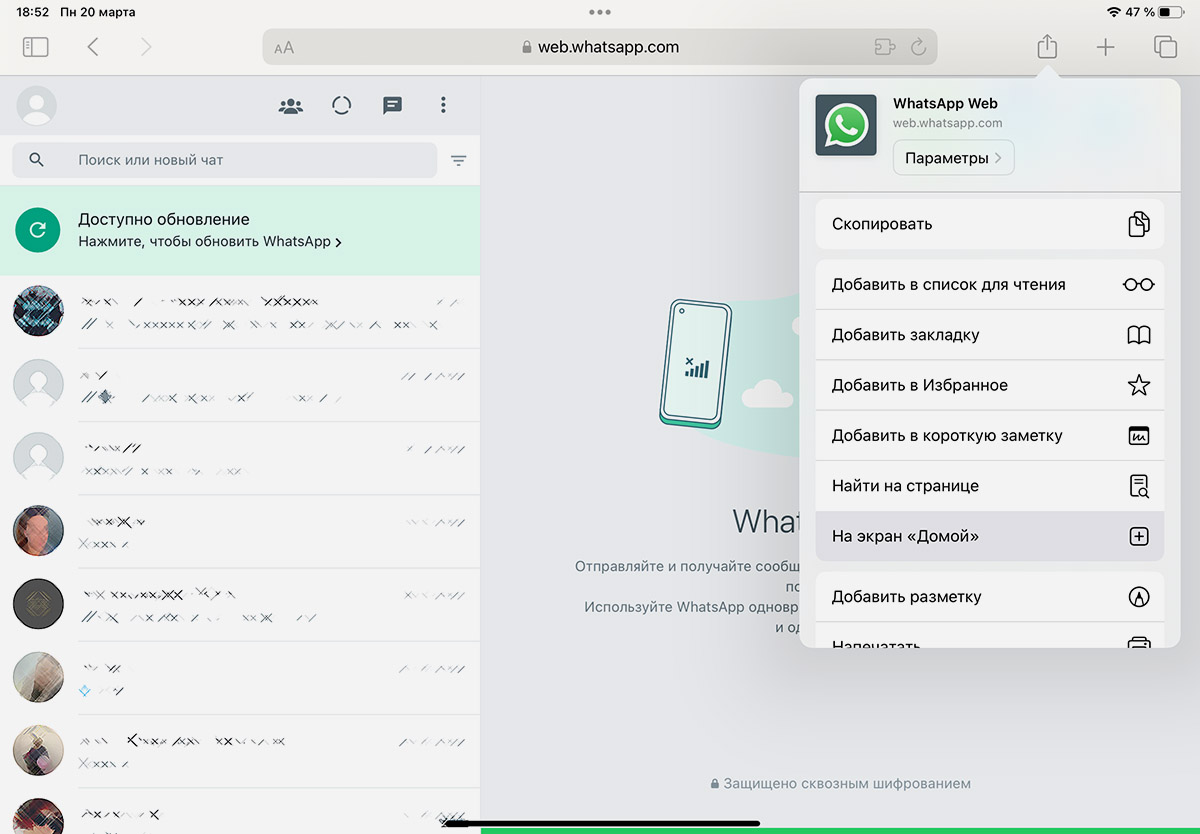Open first chat with dark patterned avatar
The width and height of the screenshot is (1200, 834).
pos(240,311)
